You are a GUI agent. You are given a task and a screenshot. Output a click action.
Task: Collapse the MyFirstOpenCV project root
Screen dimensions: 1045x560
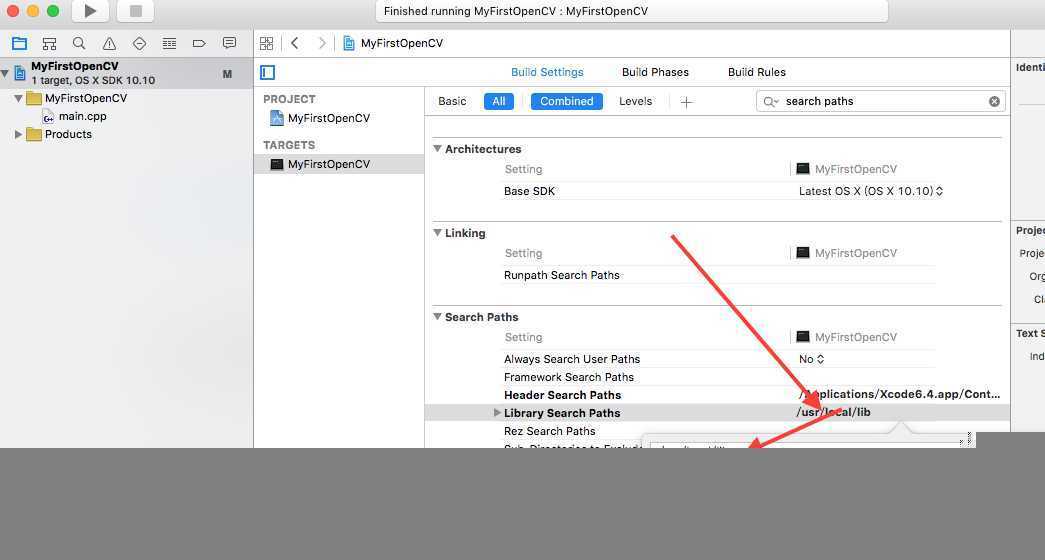tap(5, 73)
